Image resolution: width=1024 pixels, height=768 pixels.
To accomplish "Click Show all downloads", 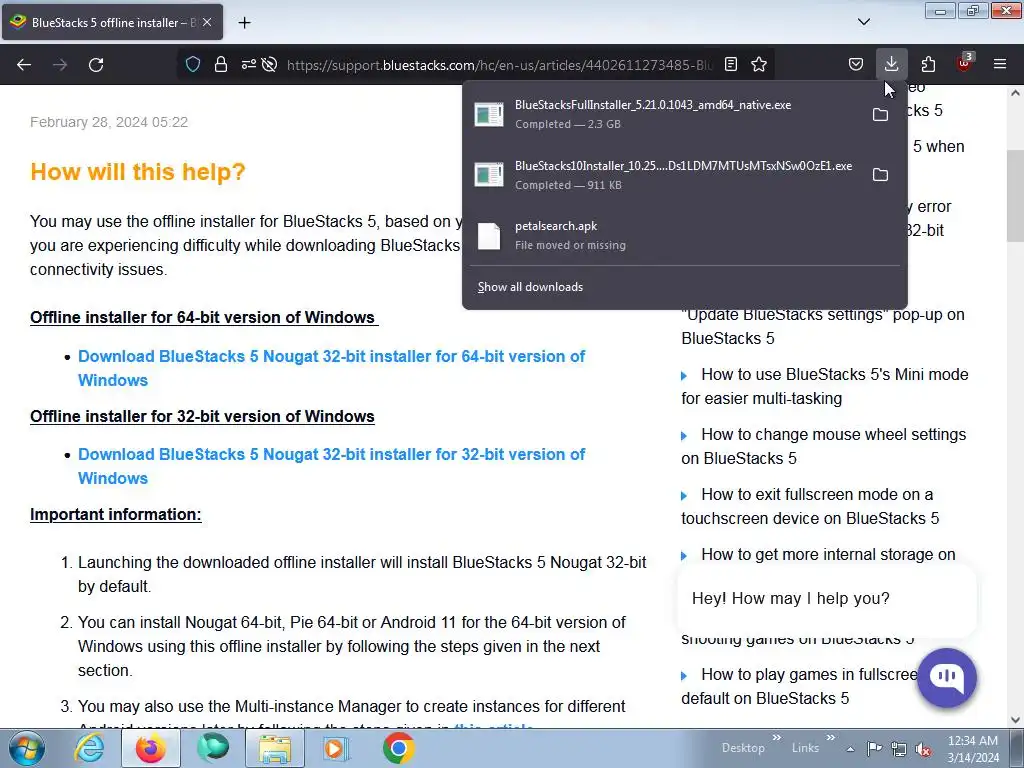I will 530,287.
